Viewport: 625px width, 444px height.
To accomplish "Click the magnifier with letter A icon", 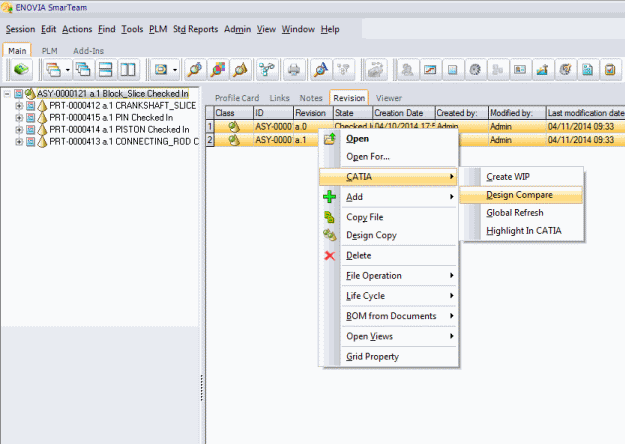I will click(320, 70).
